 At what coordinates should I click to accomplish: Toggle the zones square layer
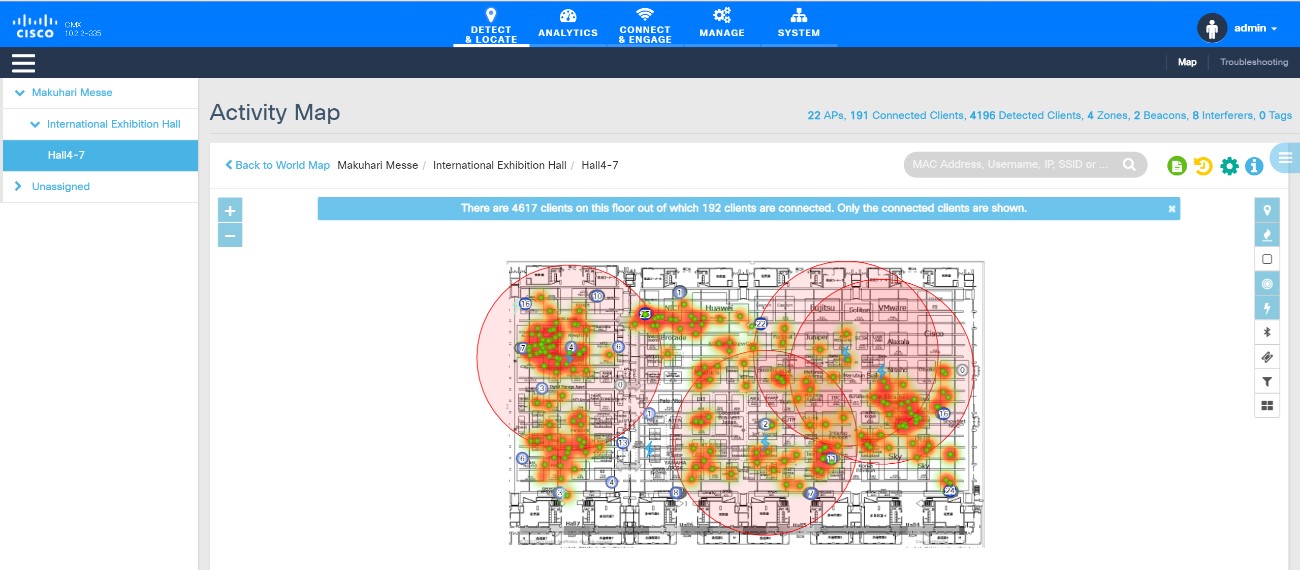pos(1267,259)
